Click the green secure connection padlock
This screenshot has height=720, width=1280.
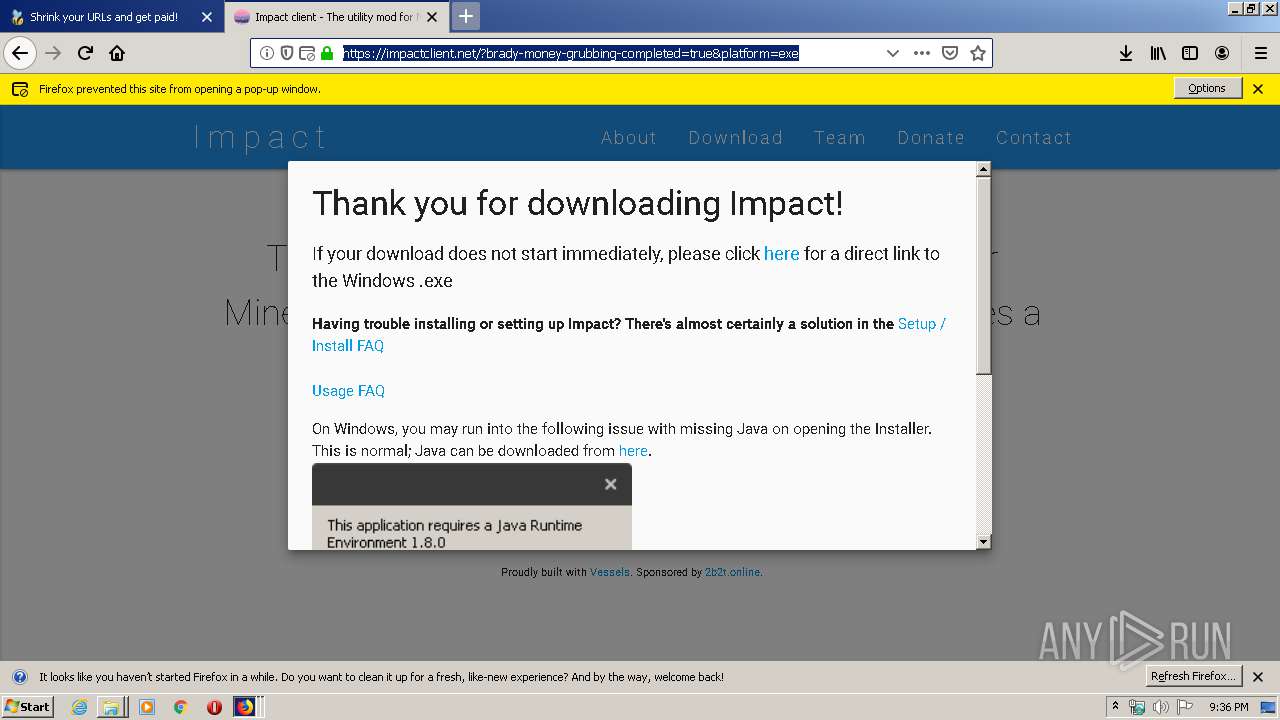point(327,53)
